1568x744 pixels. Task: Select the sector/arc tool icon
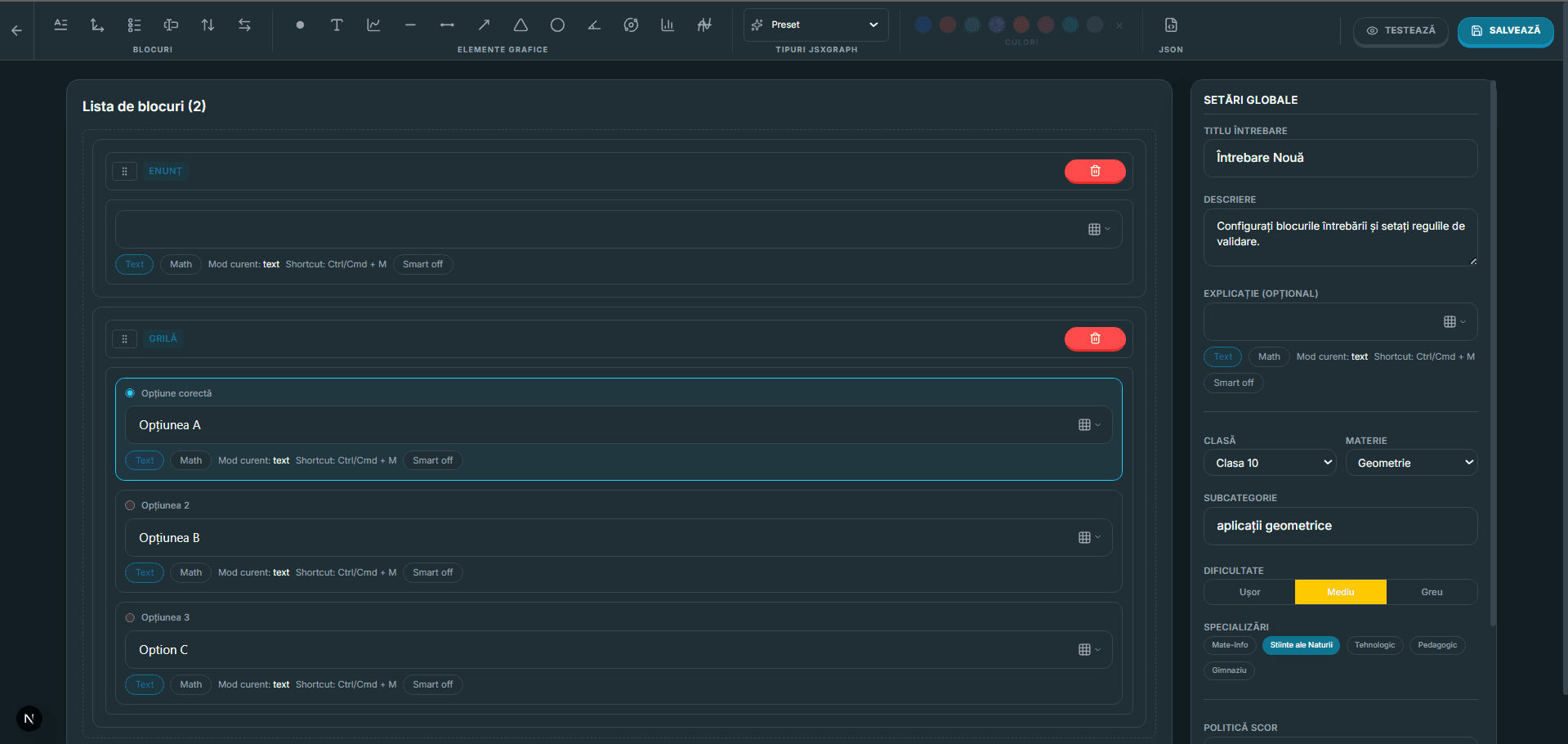[x=631, y=25]
